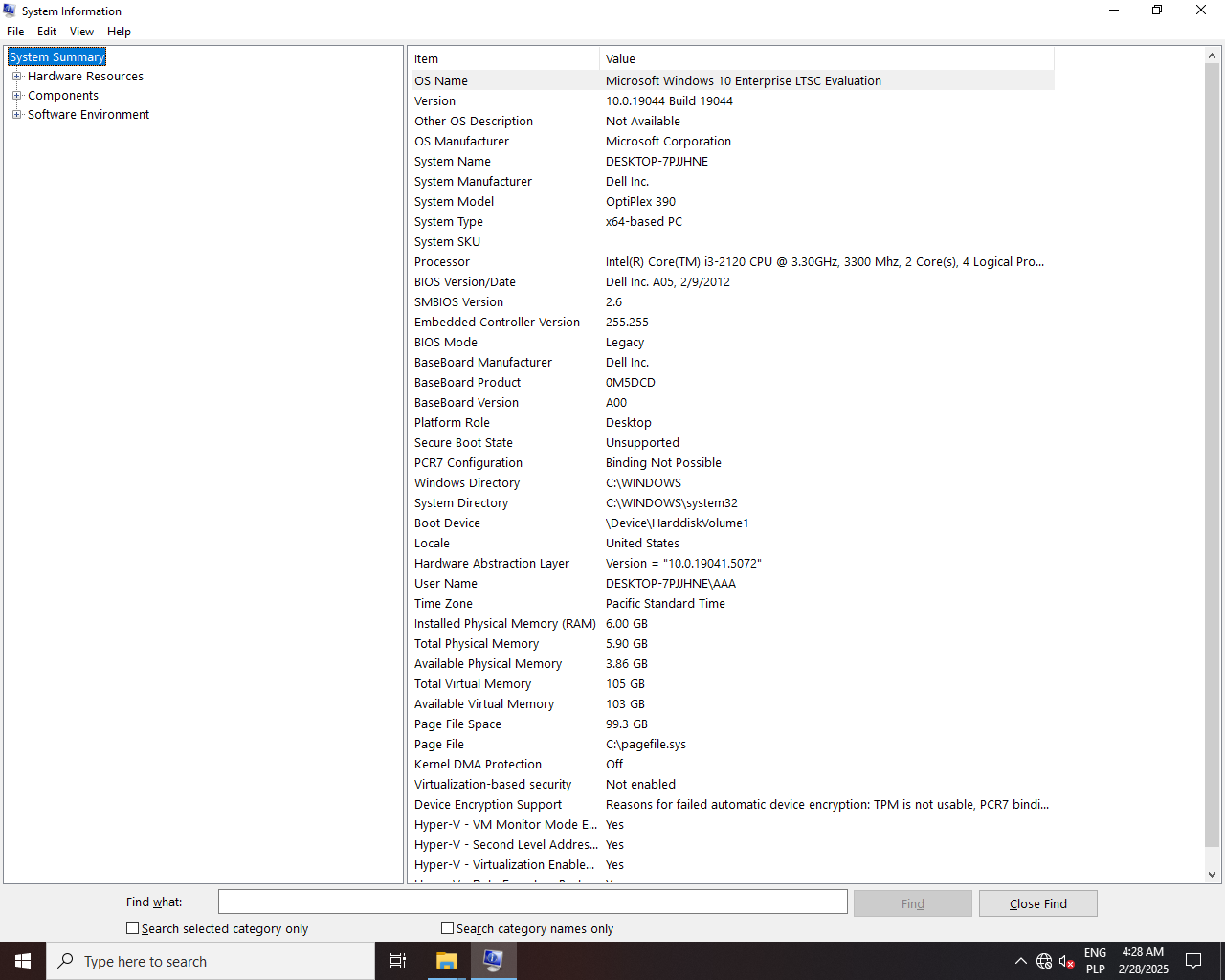Select the BIOS Version/Date row

[x=733, y=282]
